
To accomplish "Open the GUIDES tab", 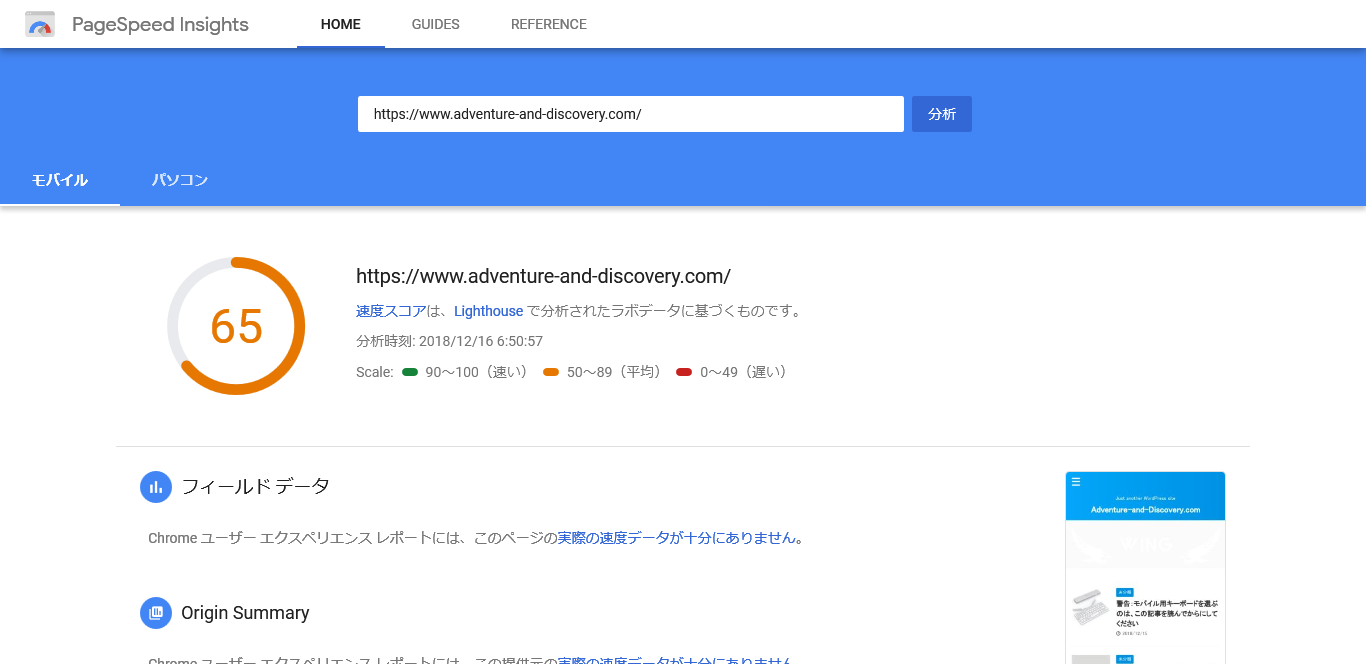I will coord(436,24).
